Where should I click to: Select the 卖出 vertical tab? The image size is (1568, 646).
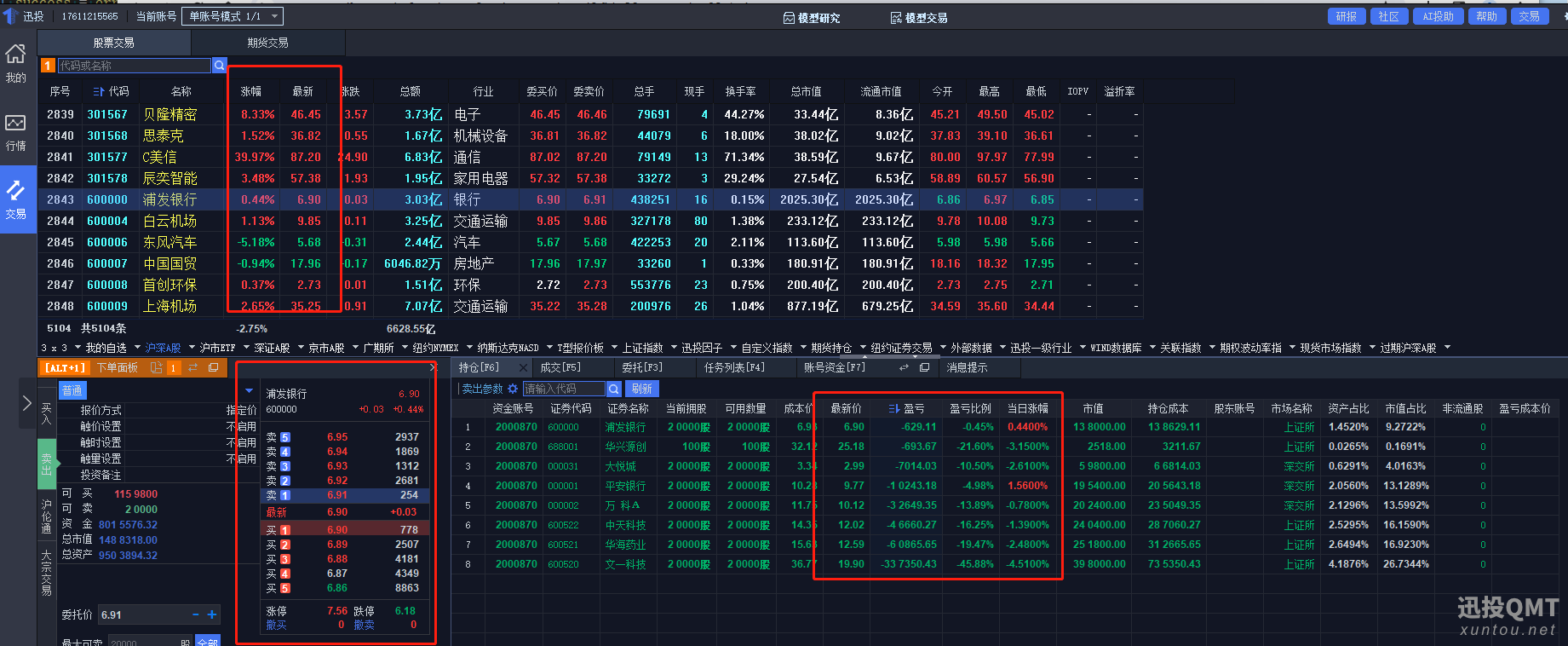pyautogui.click(x=47, y=464)
